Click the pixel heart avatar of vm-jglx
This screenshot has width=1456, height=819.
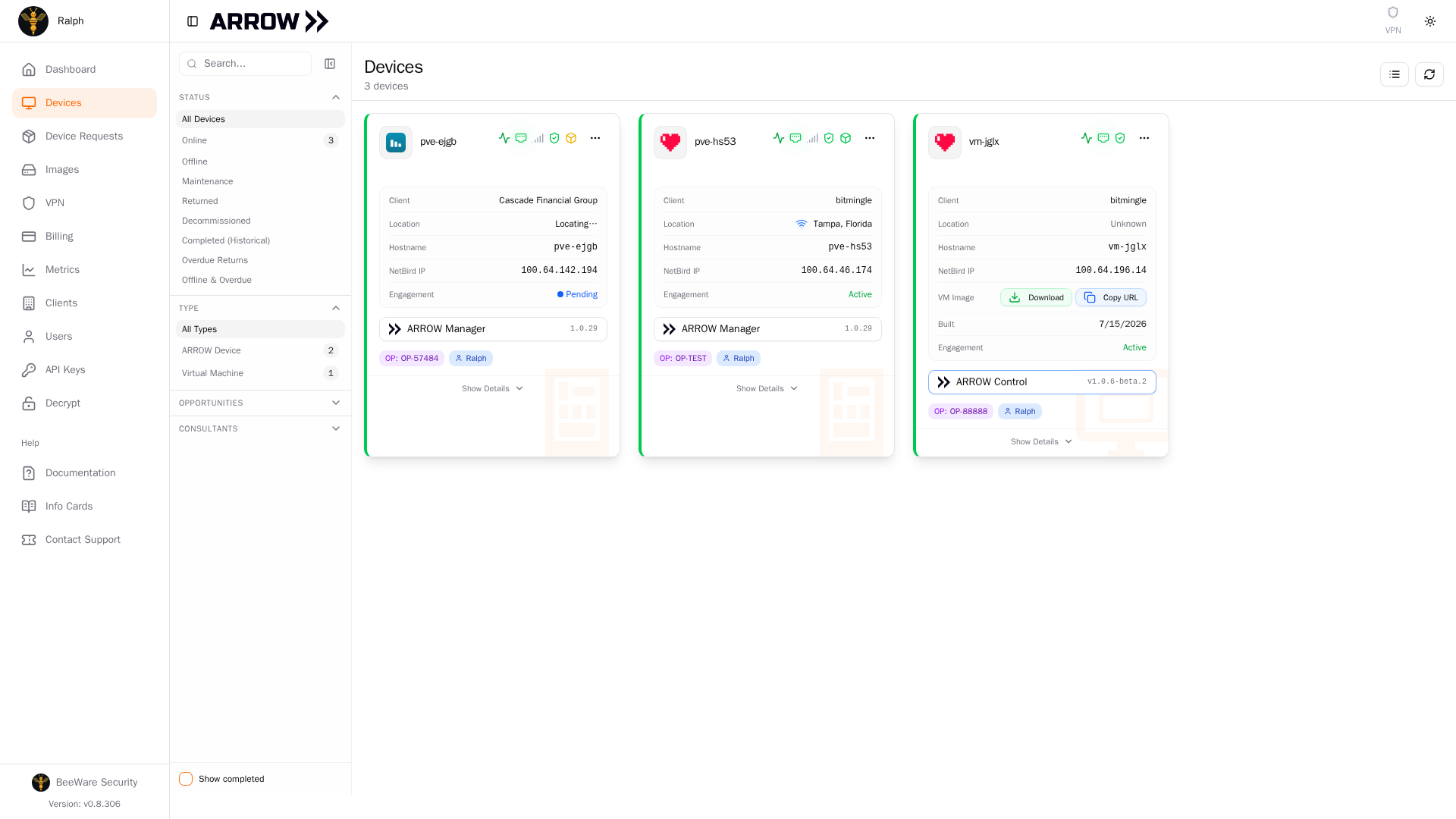point(945,143)
